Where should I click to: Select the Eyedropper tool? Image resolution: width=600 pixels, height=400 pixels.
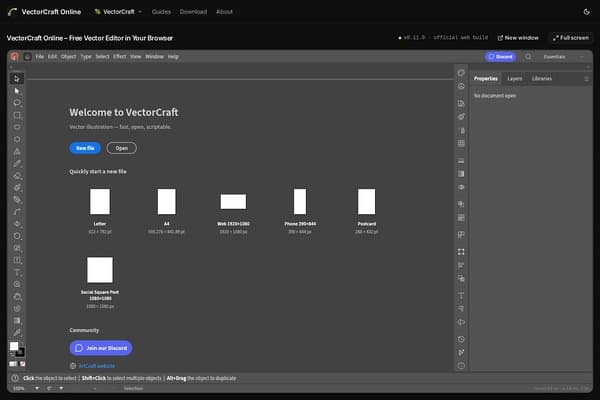click(x=17, y=333)
